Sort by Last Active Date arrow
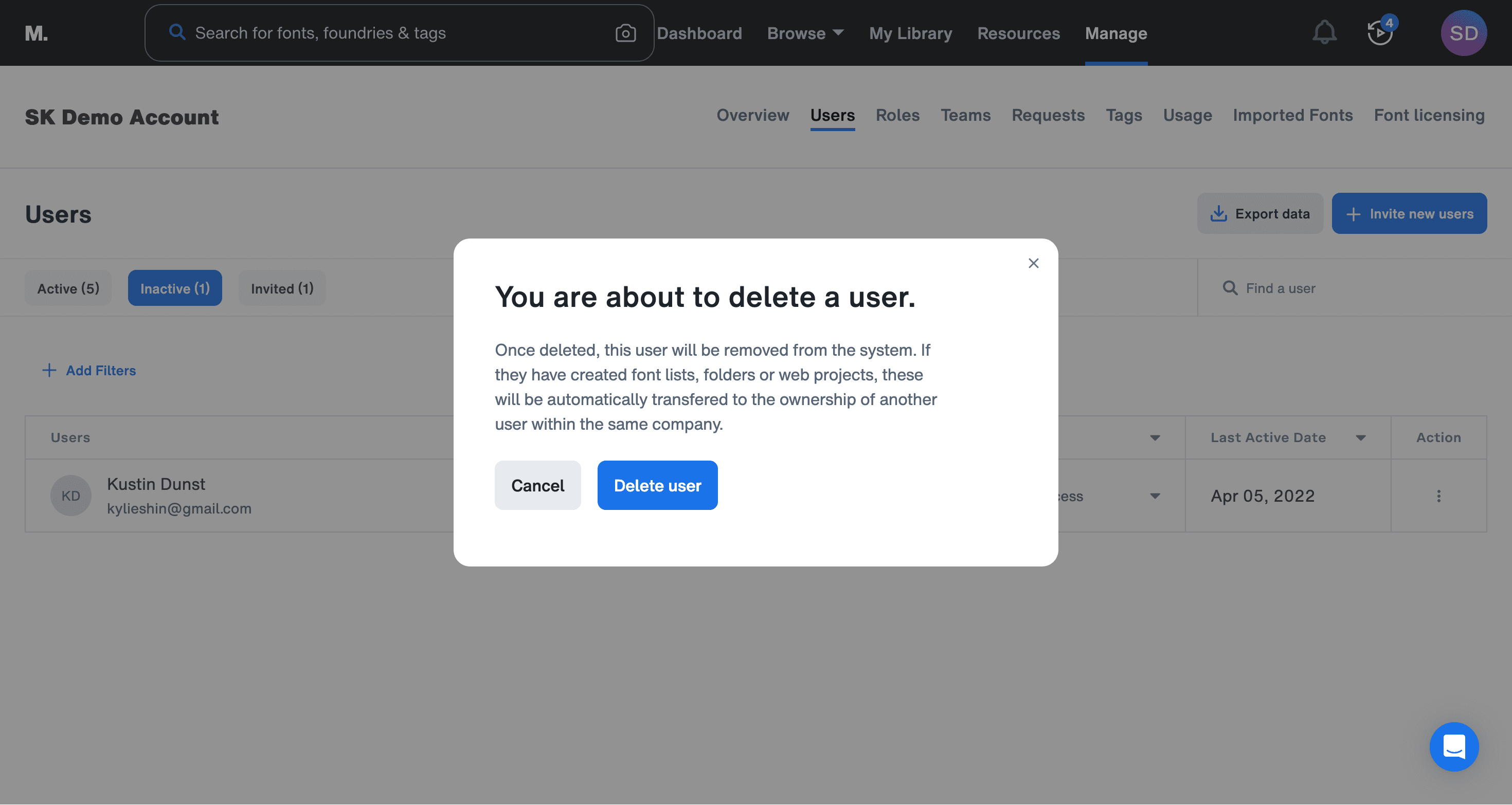The image size is (1512, 805). tap(1361, 437)
